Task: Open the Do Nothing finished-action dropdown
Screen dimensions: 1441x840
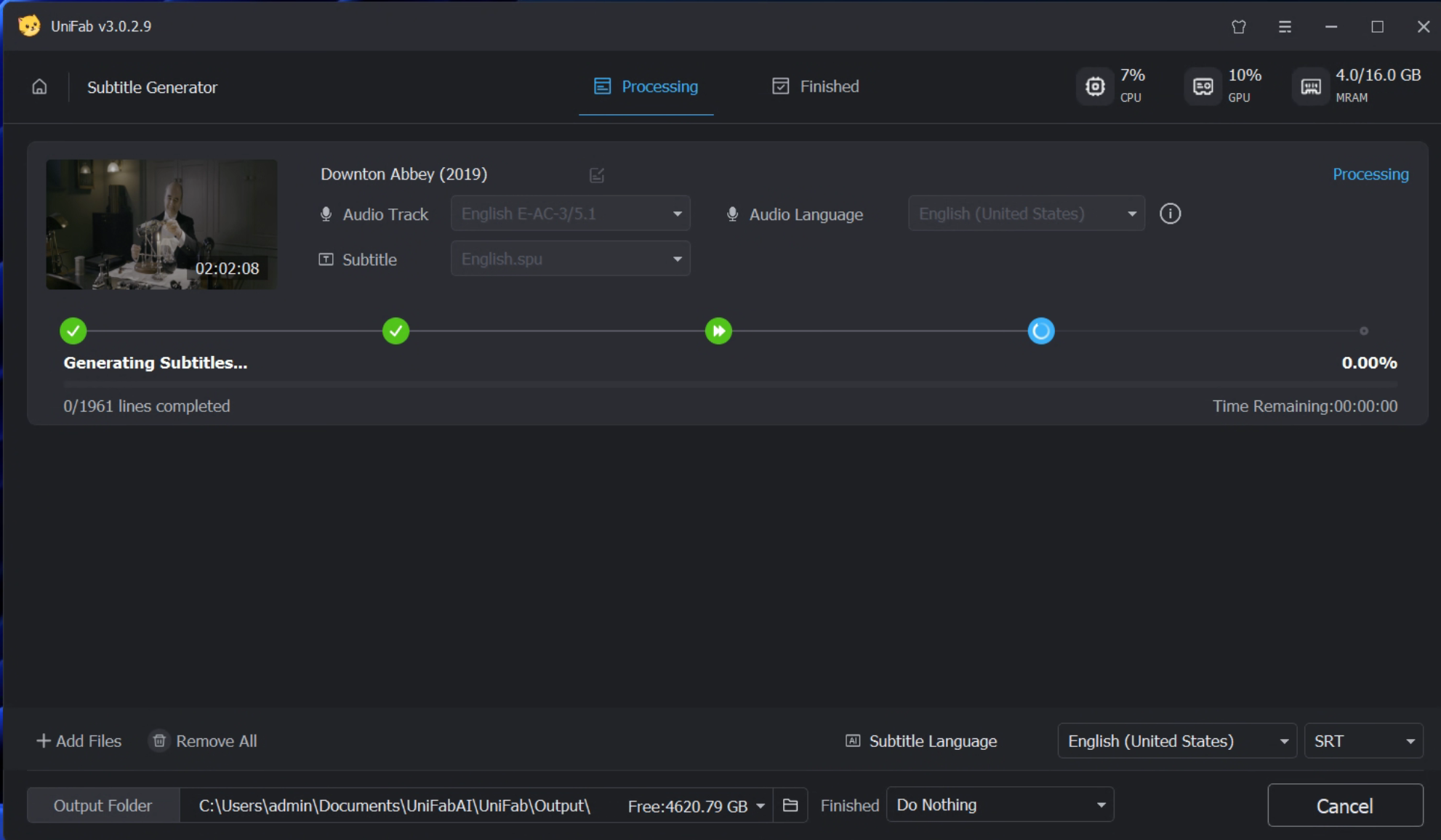Action: point(1000,805)
